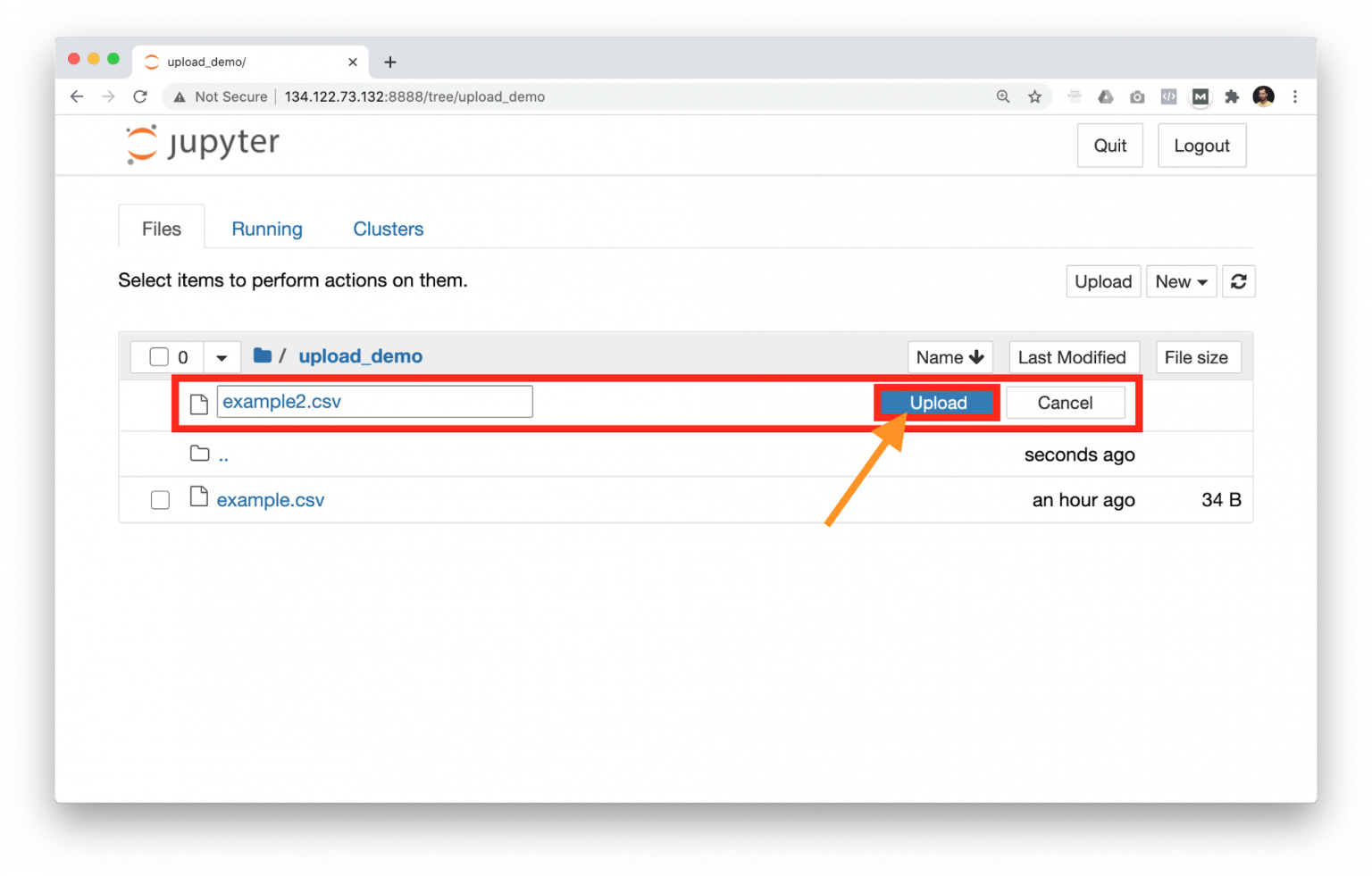Viewport: 1372px width, 876px height.
Task: Click the magnifier zoom icon in address bar
Action: pos(1003,96)
